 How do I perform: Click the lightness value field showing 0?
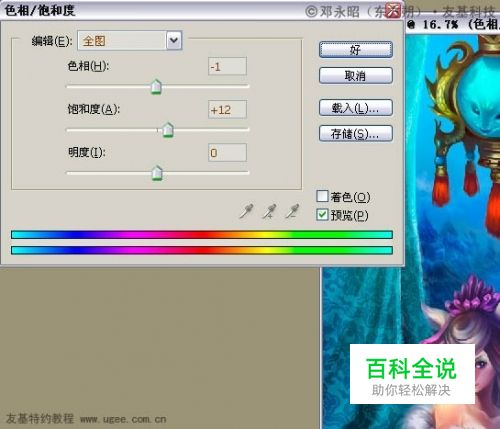point(227,153)
